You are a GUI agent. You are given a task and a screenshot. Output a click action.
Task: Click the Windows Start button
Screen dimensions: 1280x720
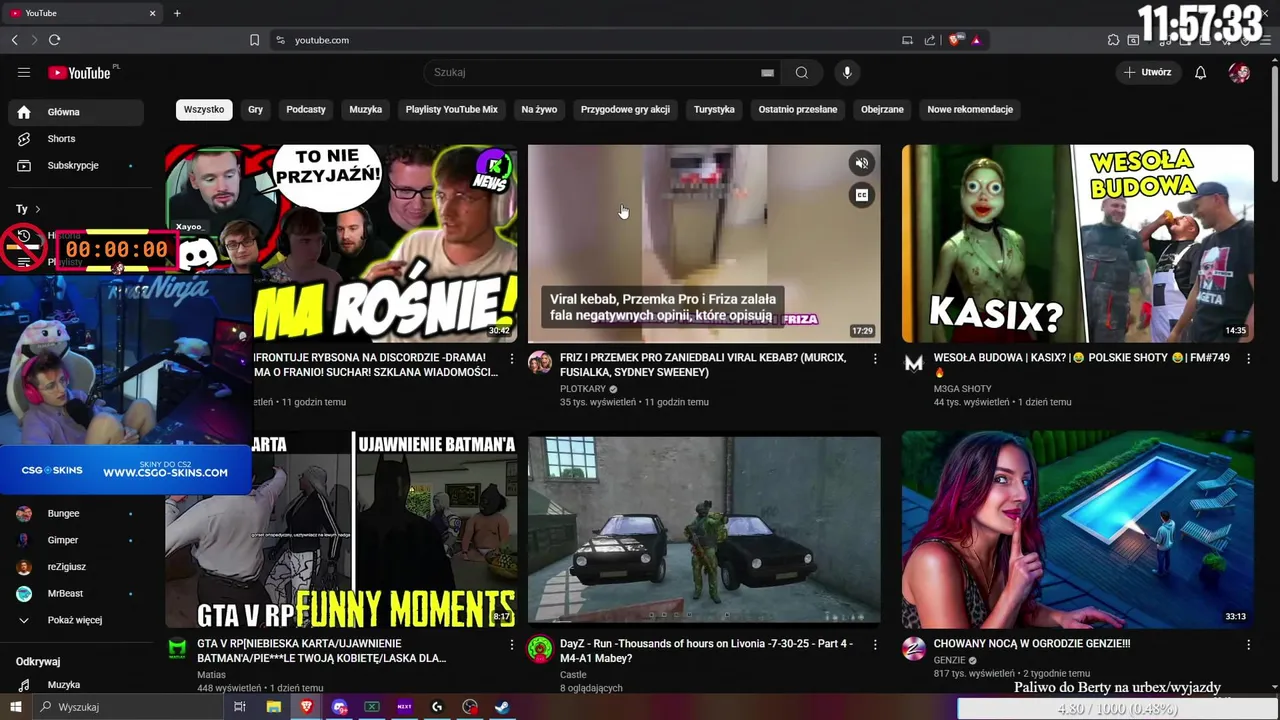(x=15, y=707)
